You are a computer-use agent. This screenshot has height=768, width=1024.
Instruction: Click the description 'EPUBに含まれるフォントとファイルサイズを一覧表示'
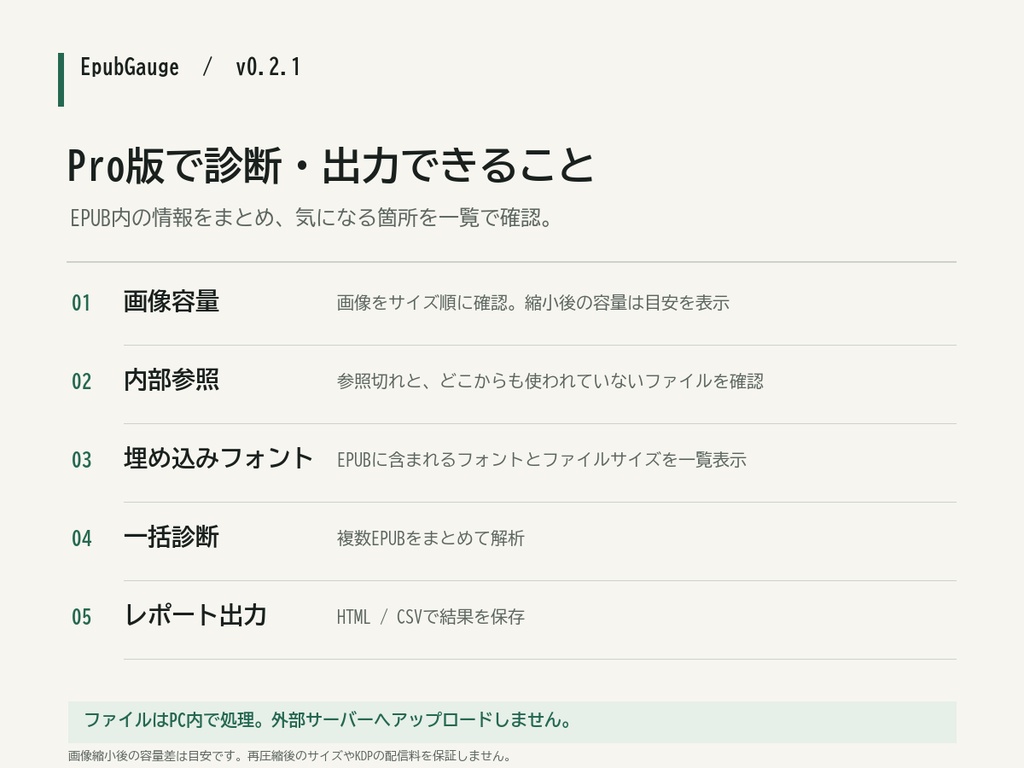[541, 460]
